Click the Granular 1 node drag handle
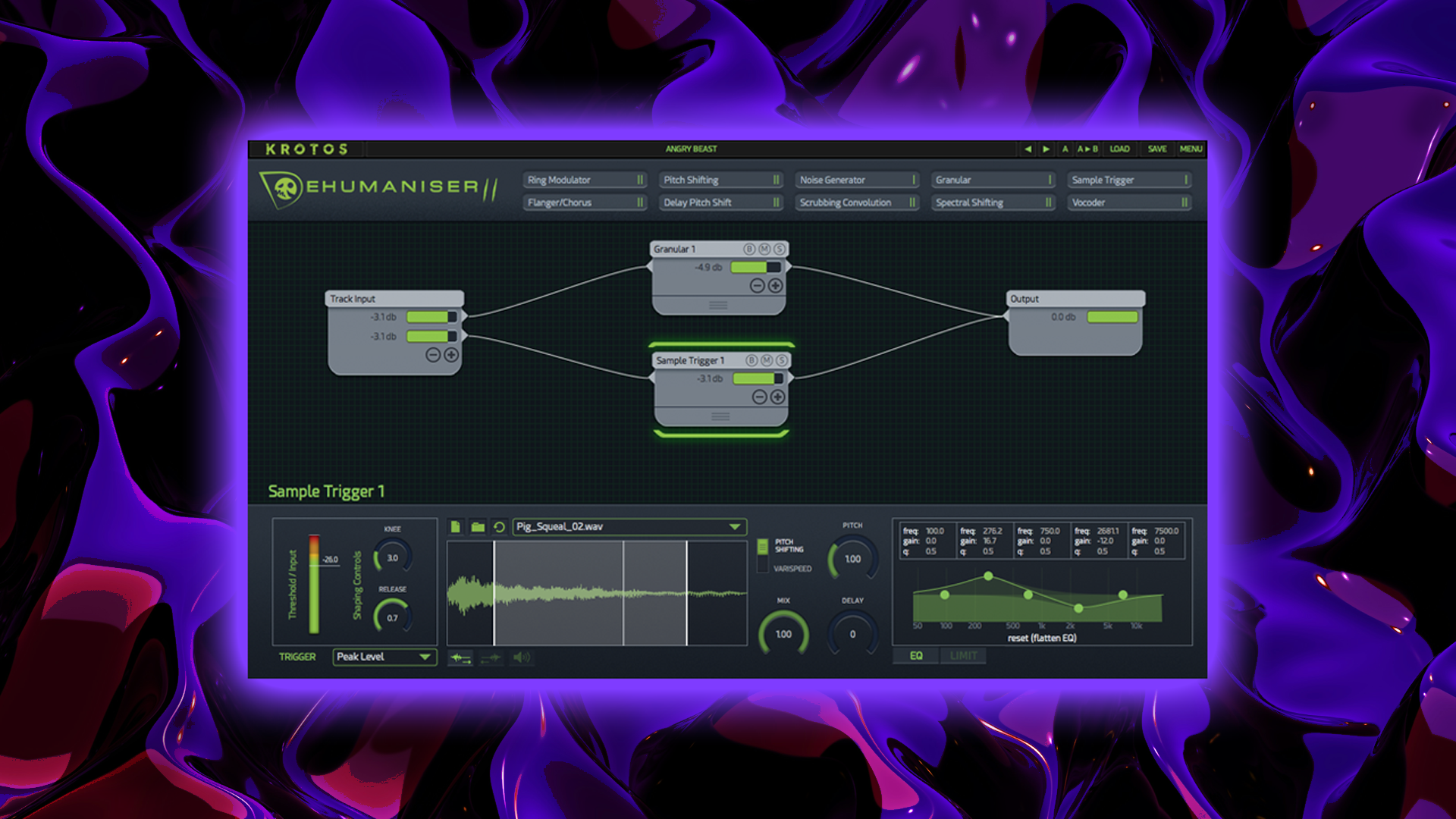 pos(718,305)
